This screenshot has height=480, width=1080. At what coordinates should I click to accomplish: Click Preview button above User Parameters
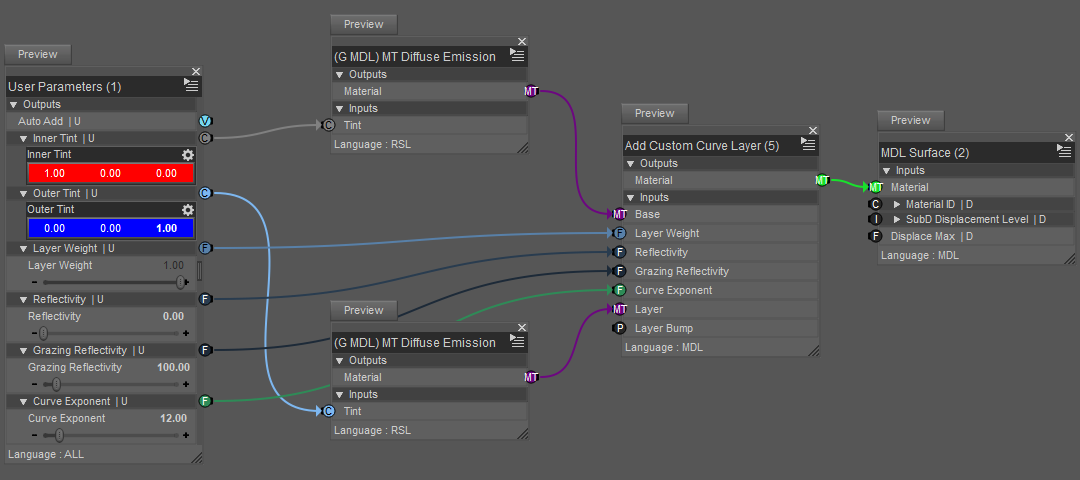(x=38, y=55)
